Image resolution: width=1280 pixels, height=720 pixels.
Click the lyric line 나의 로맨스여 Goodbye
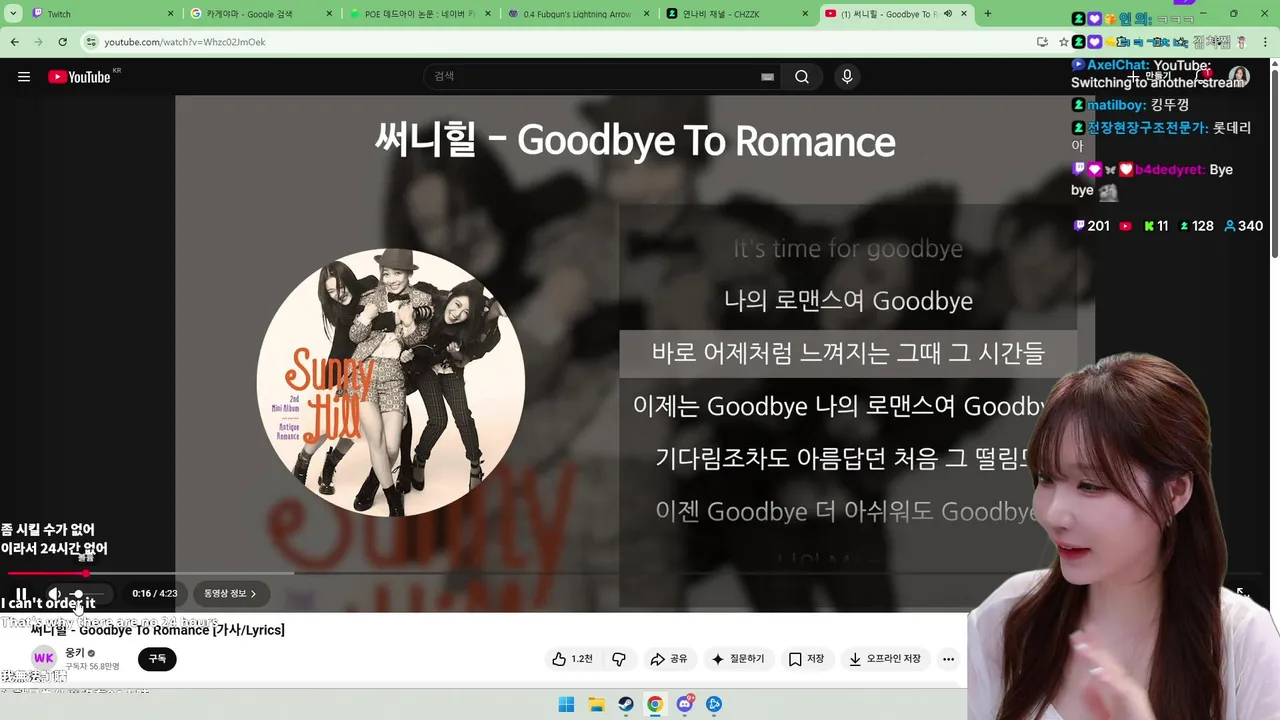tap(848, 301)
